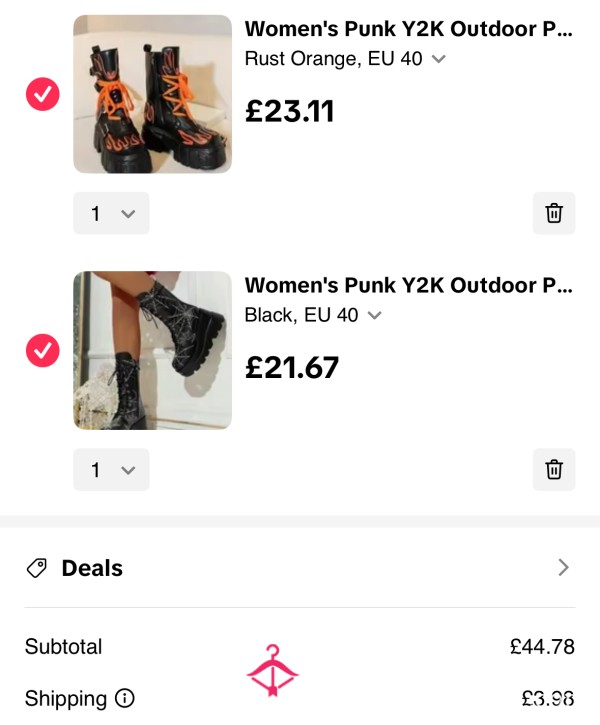Open the Black, EU 40 variant dropdown

(313, 315)
